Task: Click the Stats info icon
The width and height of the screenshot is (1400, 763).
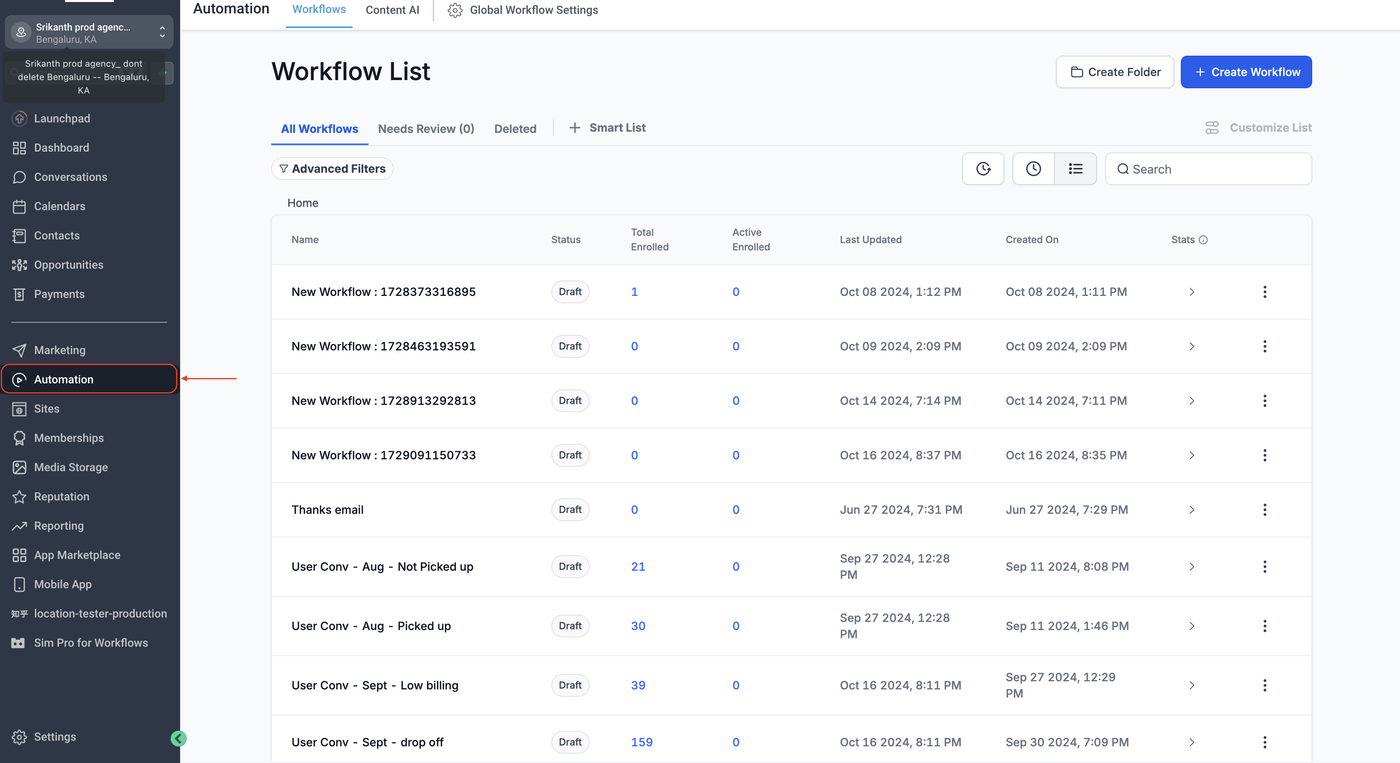Action: click(1203, 240)
